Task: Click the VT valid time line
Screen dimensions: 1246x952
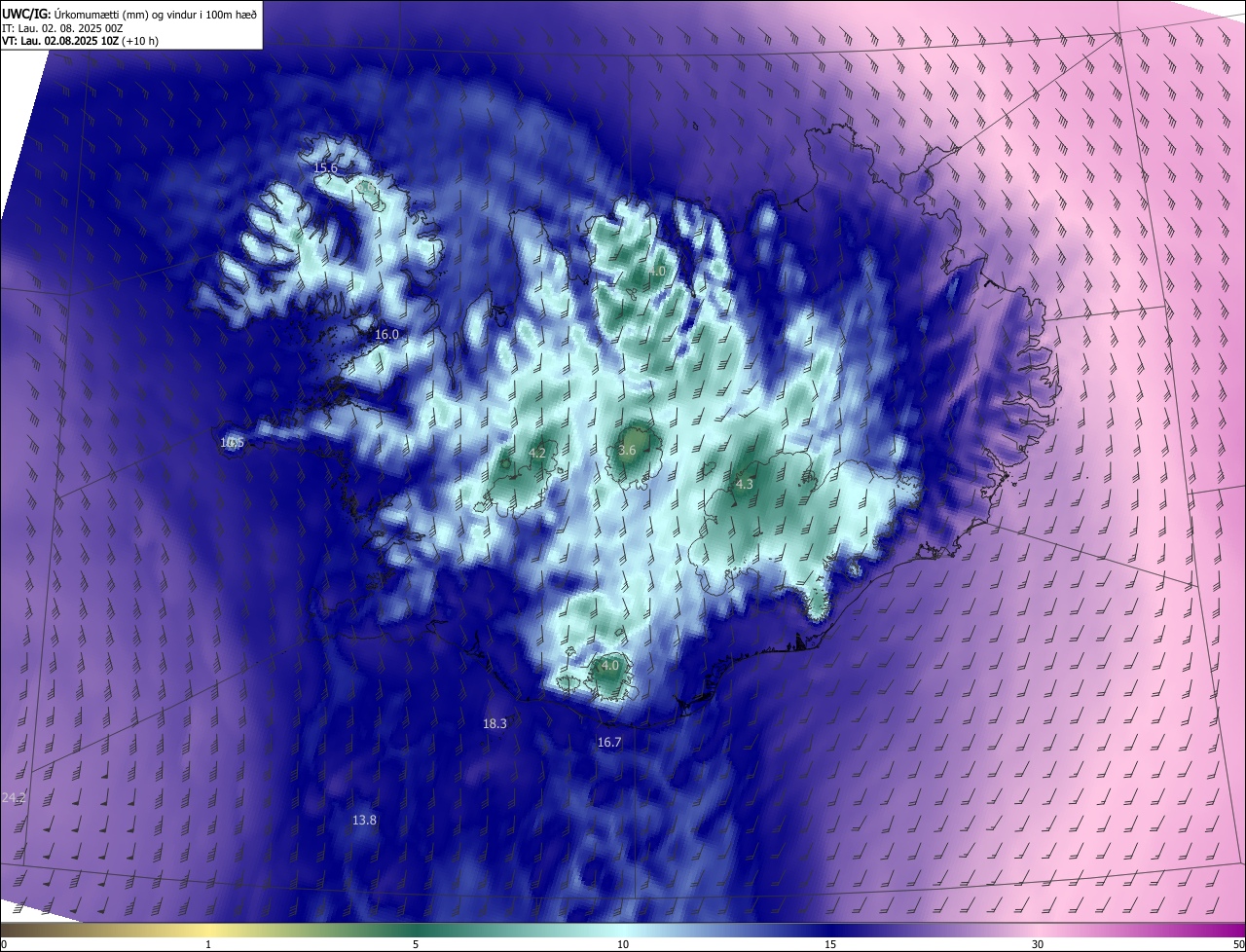Action: pos(80,41)
